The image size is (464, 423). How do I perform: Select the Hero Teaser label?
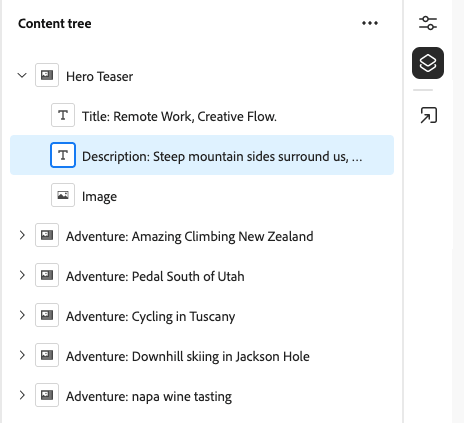pos(99,77)
